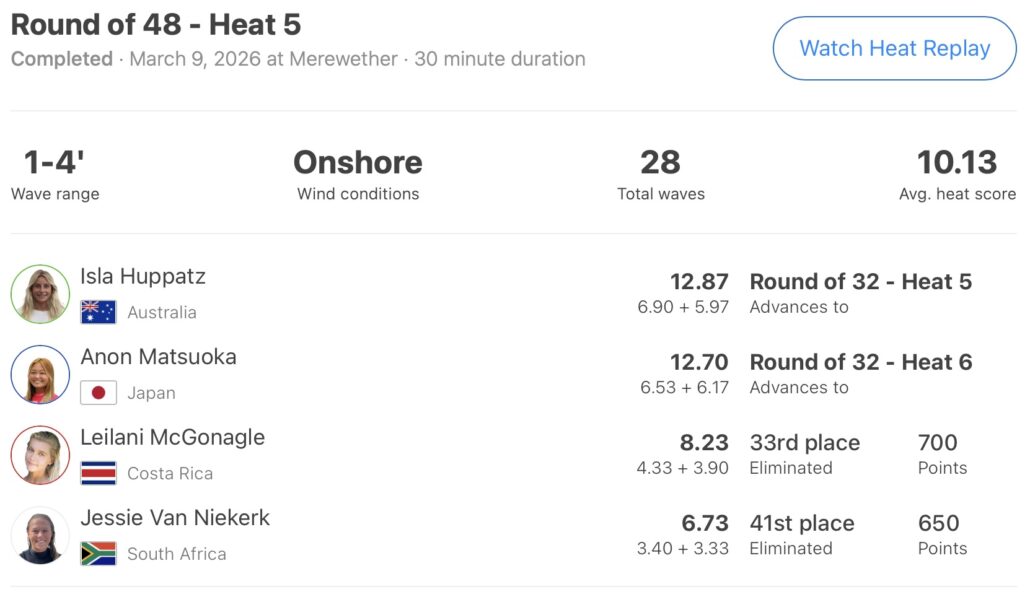Click the Round of 48 - Heat 5 heading
The width and height of the screenshot is (1030, 597).
pos(156,24)
